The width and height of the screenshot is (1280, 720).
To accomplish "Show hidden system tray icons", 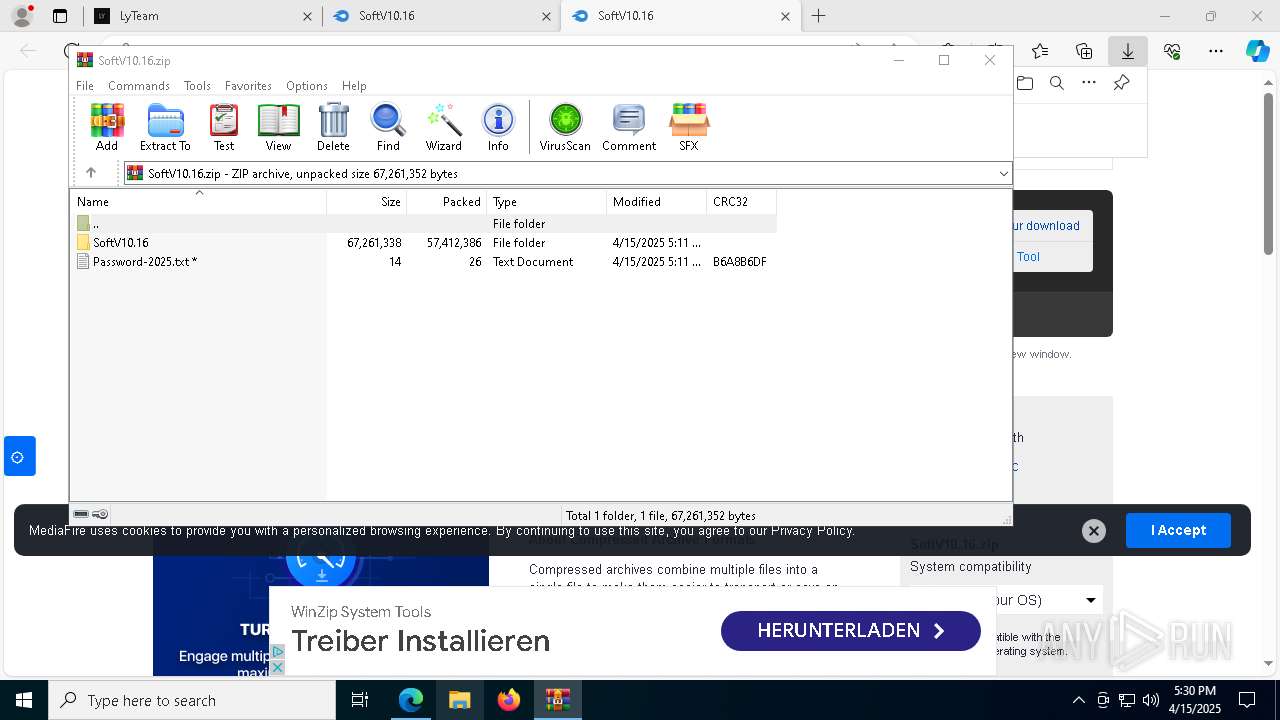I will coord(1078,700).
